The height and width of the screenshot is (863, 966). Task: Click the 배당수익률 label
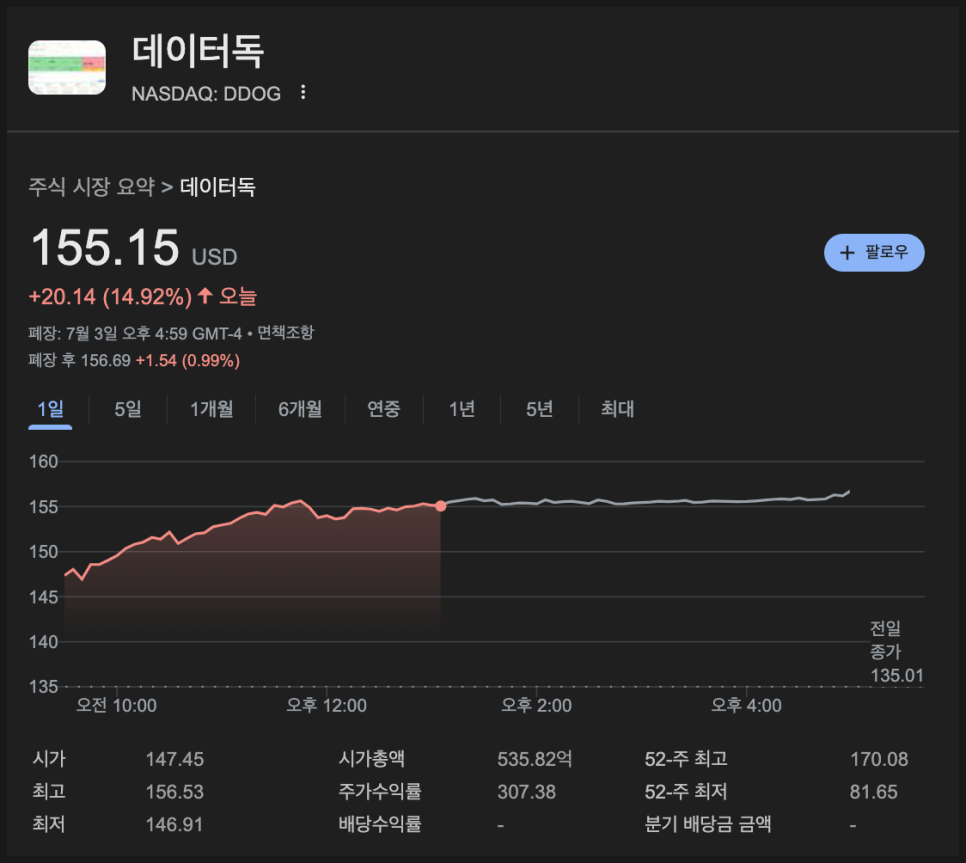[x=380, y=824]
